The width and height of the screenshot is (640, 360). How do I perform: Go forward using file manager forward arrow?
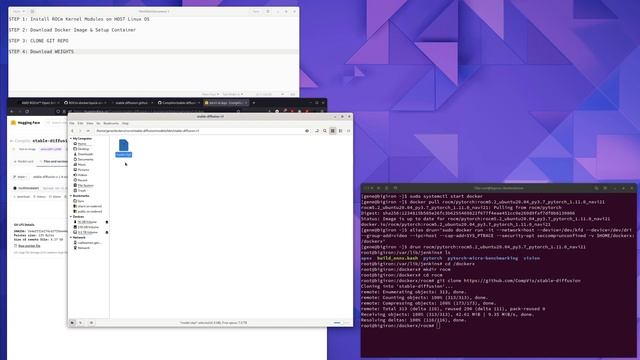(x=80, y=131)
